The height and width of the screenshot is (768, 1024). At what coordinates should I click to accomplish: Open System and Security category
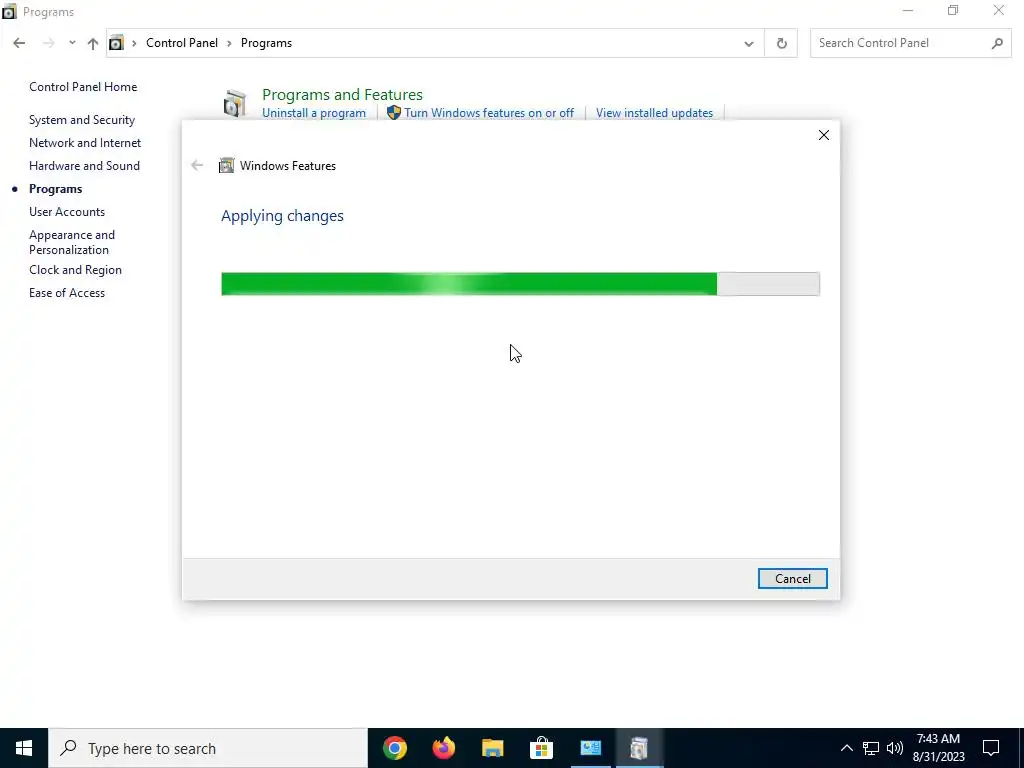(x=82, y=120)
